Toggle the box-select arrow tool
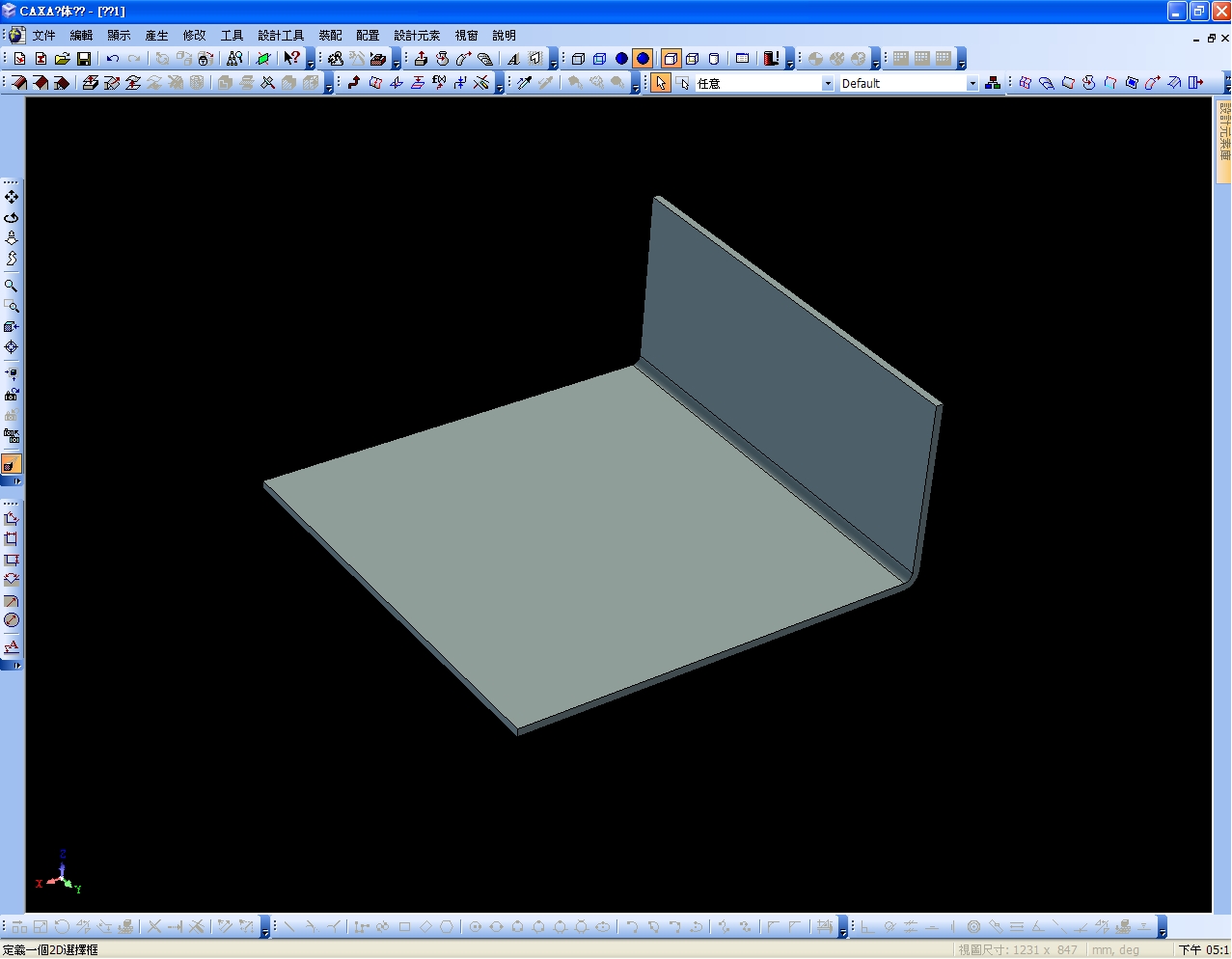 (683, 83)
